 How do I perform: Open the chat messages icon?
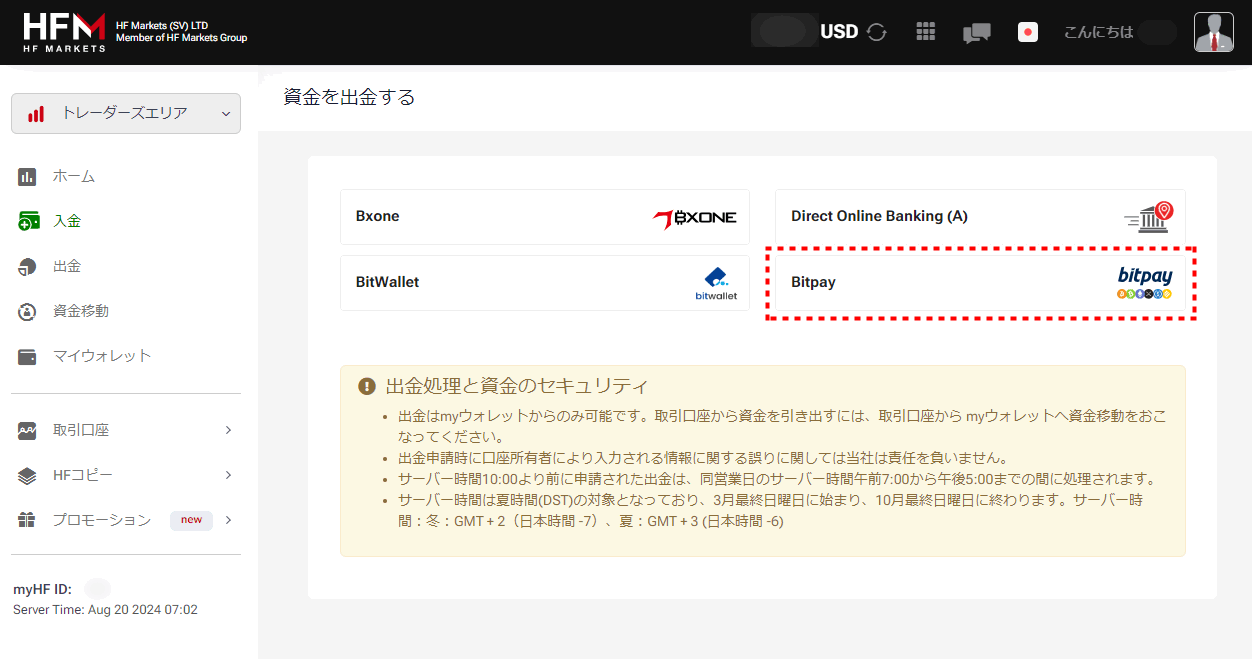pos(976,33)
